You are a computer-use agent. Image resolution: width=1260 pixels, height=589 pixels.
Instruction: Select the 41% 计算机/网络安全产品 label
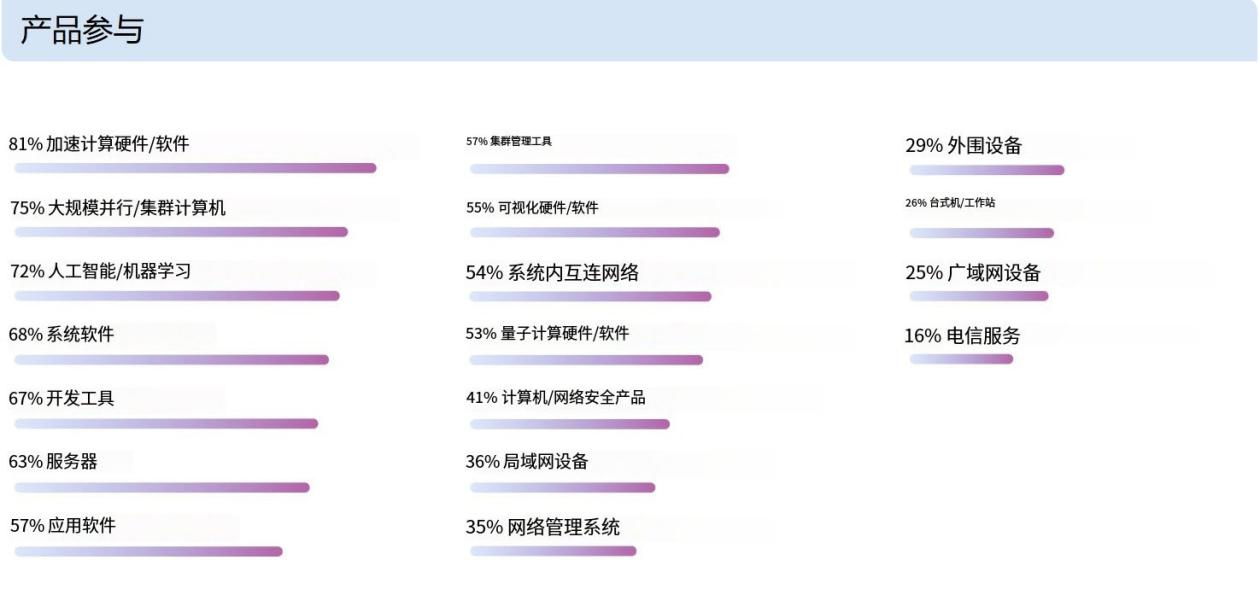tap(555, 398)
